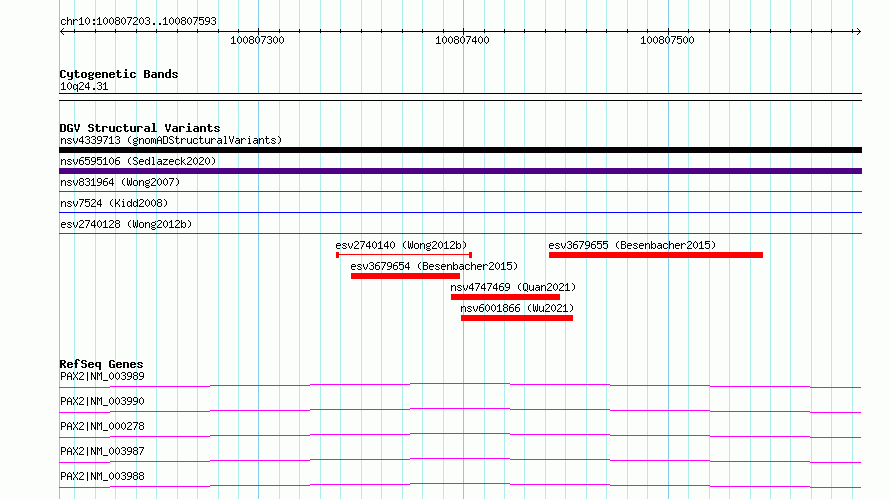Select the red bar under nsv6001866
The width and height of the screenshot is (890, 499).
click(x=517, y=318)
